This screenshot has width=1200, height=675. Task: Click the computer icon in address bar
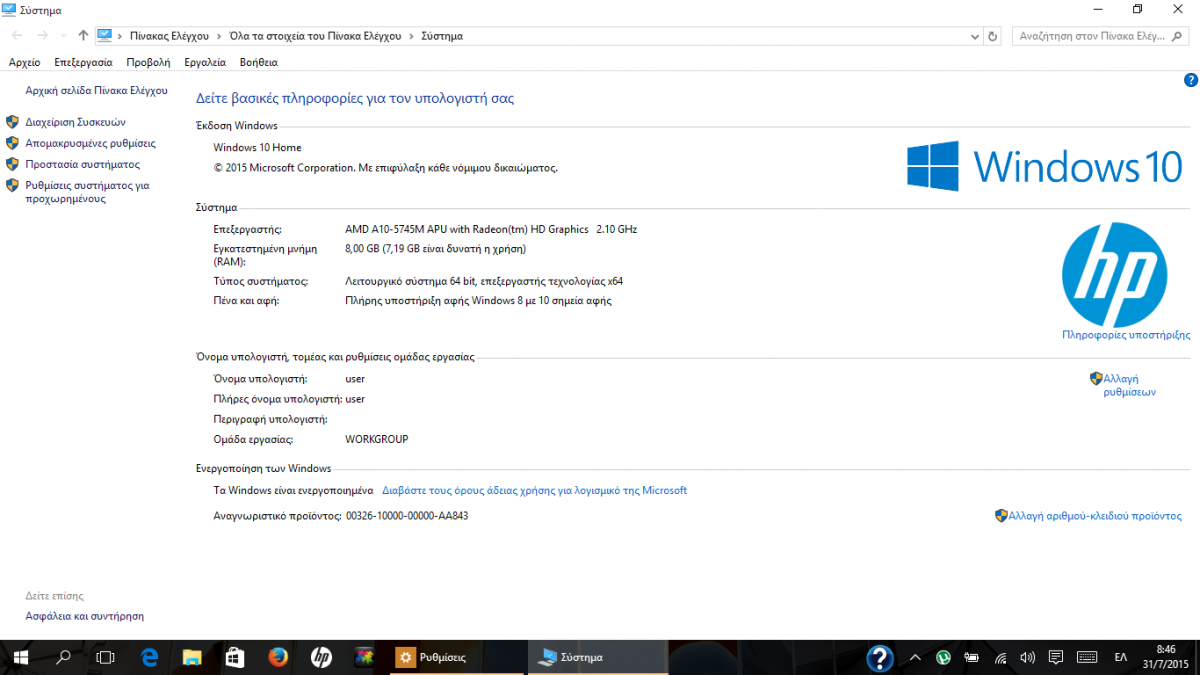click(x=104, y=36)
